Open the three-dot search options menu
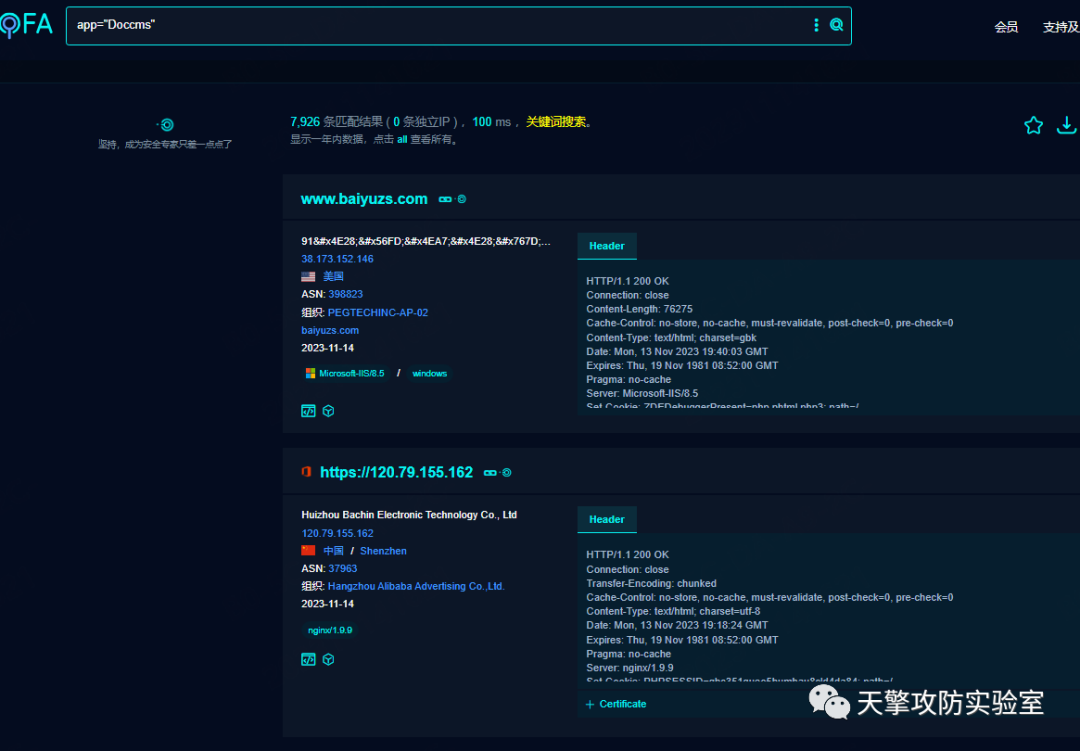1080x751 pixels. (x=816, y=25)
